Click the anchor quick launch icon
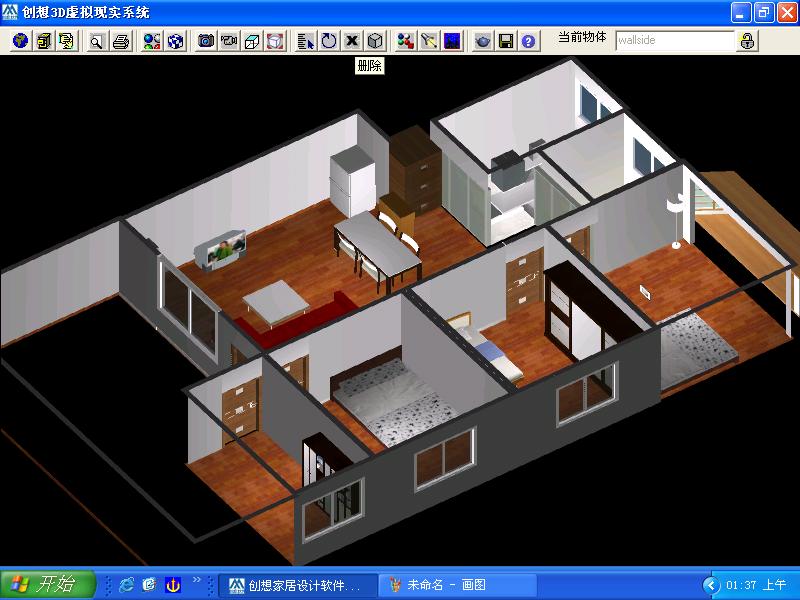This screenshot has height=600, width=800. click(x=172, y=585)
